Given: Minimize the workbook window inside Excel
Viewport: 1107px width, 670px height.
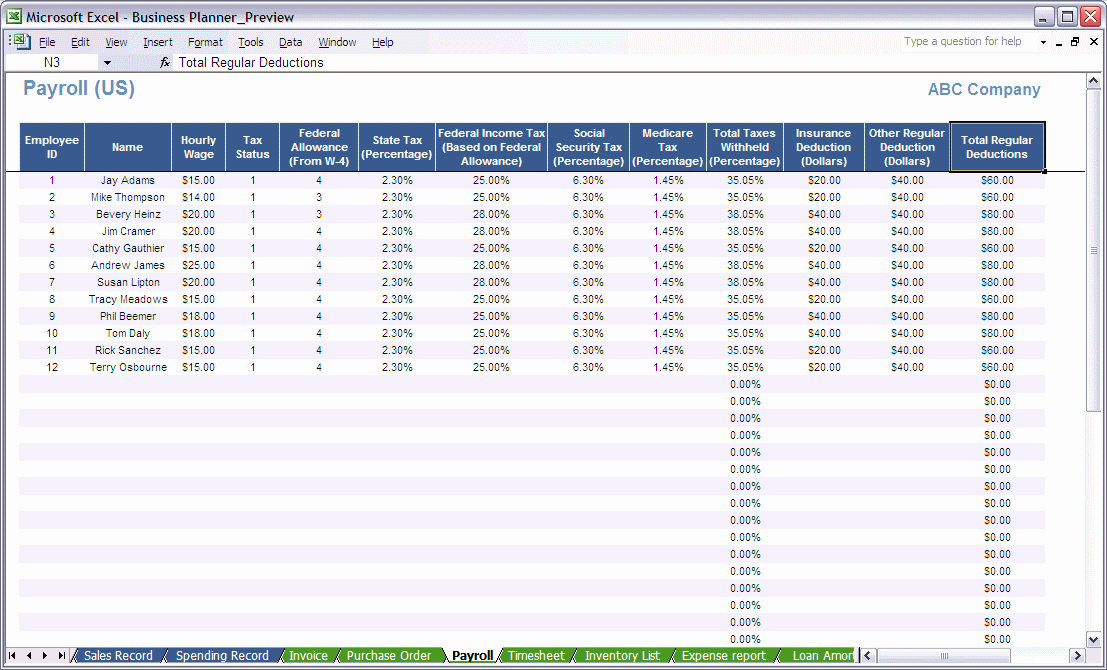Looking at the screenshot, I should [1059, 42].
